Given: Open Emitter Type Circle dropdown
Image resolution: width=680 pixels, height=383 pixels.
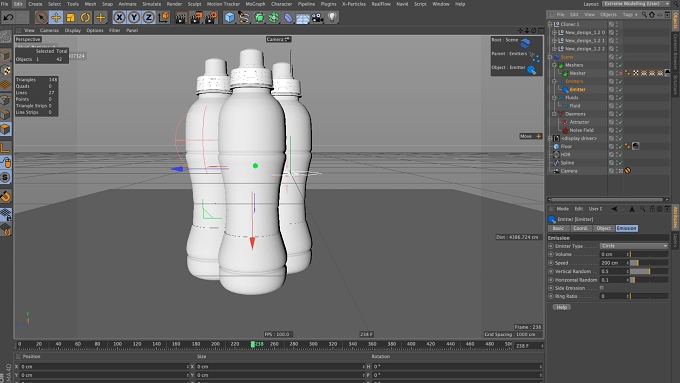Looking at the screenshot, I should [x=634, y=246].
